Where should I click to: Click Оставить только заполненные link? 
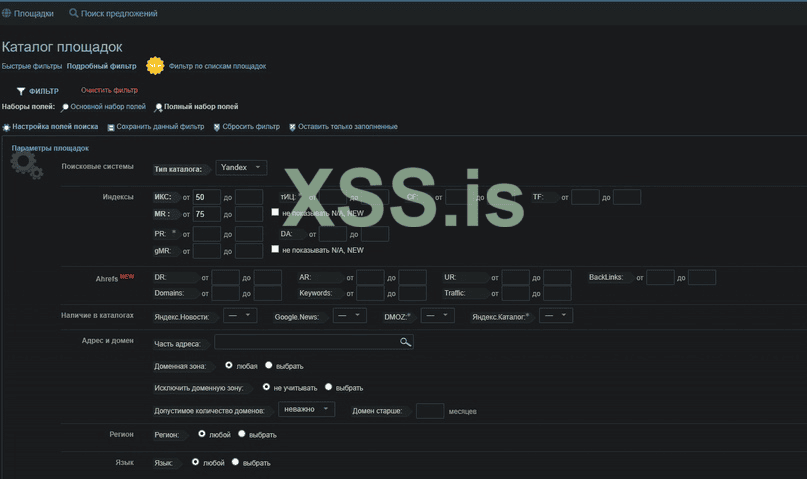348,127
